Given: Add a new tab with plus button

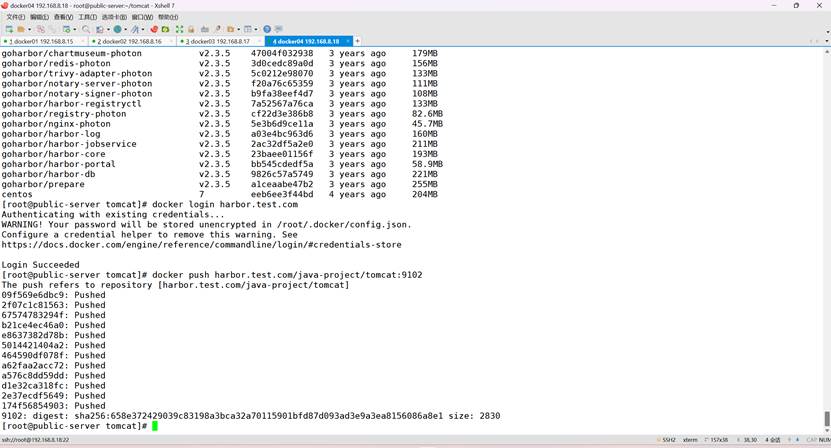Looking at the screenshot, I should click(x=357, y=41).
